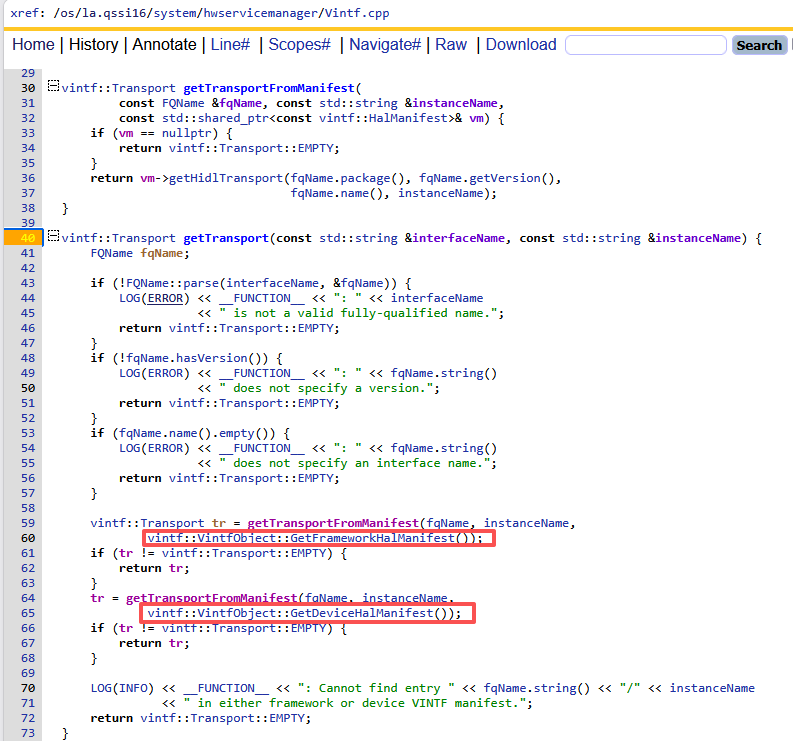The width and height of the screenshot is (793, 741).
Task: Click LOG(INFO) on line 70
Action: [x=122, y=688]
